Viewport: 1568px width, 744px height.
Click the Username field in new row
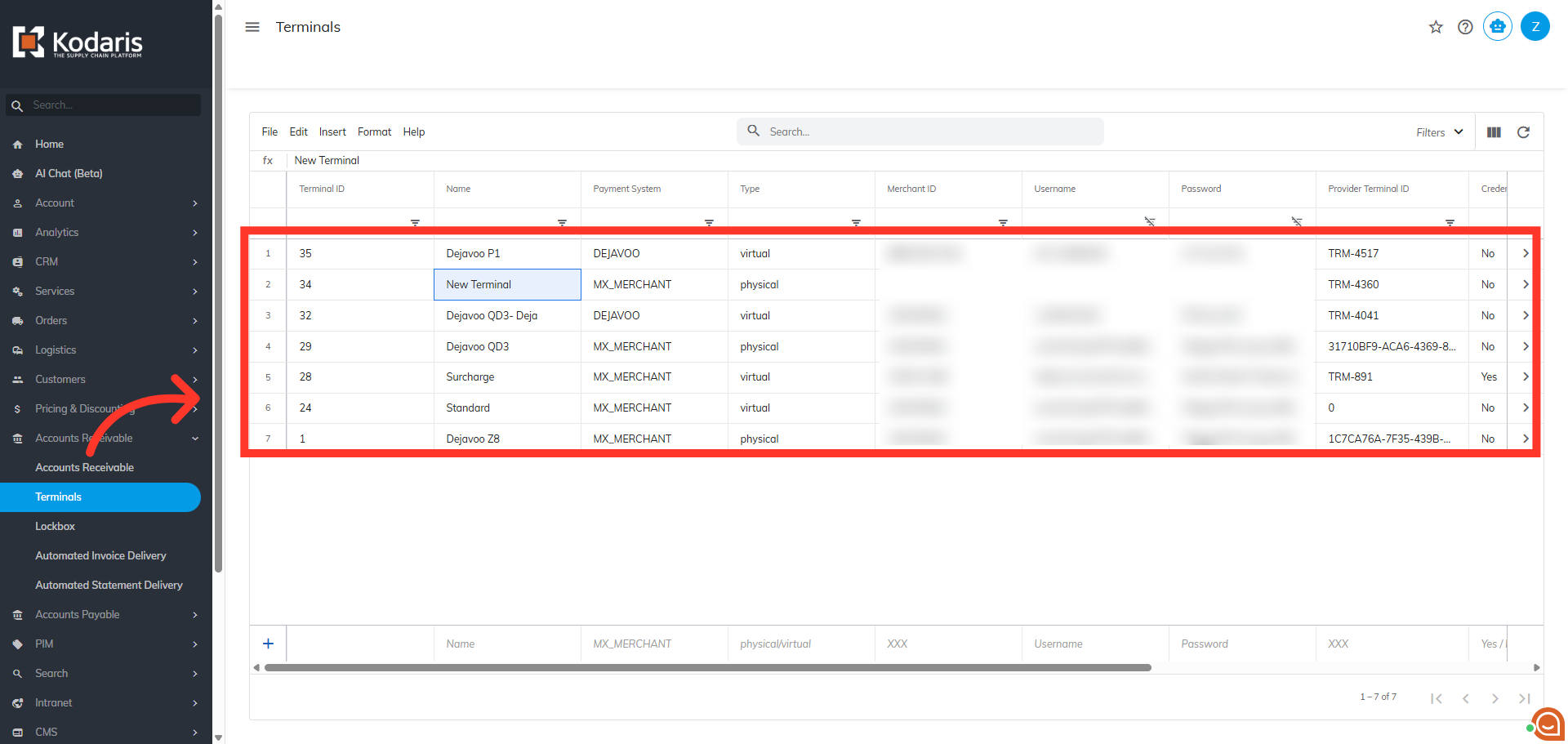click(1095, 644)
